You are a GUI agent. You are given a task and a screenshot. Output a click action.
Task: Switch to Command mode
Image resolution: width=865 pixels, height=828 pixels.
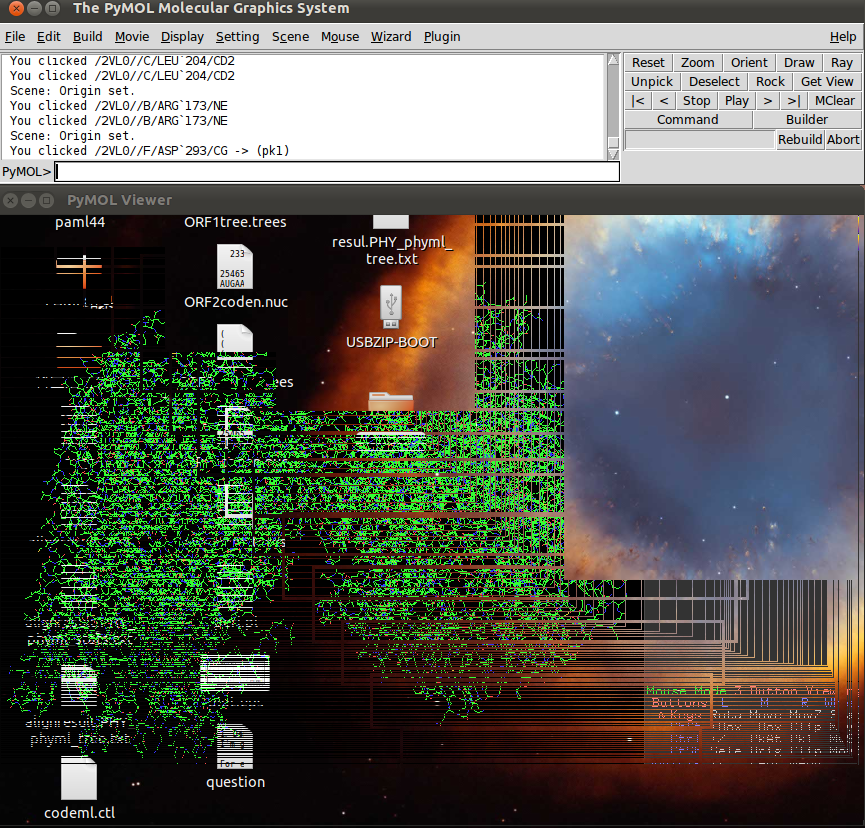coord(688,120)
